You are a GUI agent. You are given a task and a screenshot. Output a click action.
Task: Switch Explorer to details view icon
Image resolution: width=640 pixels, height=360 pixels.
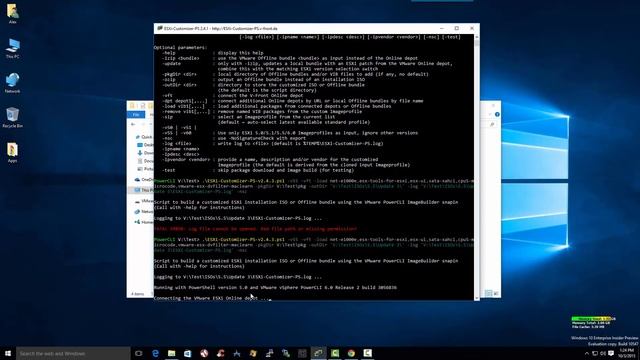coord(489,293)
